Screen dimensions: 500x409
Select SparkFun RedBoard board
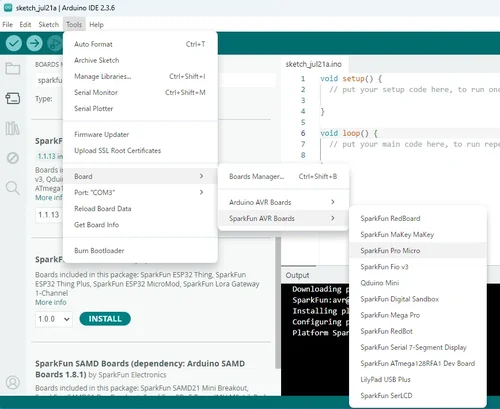click(418, 218)
